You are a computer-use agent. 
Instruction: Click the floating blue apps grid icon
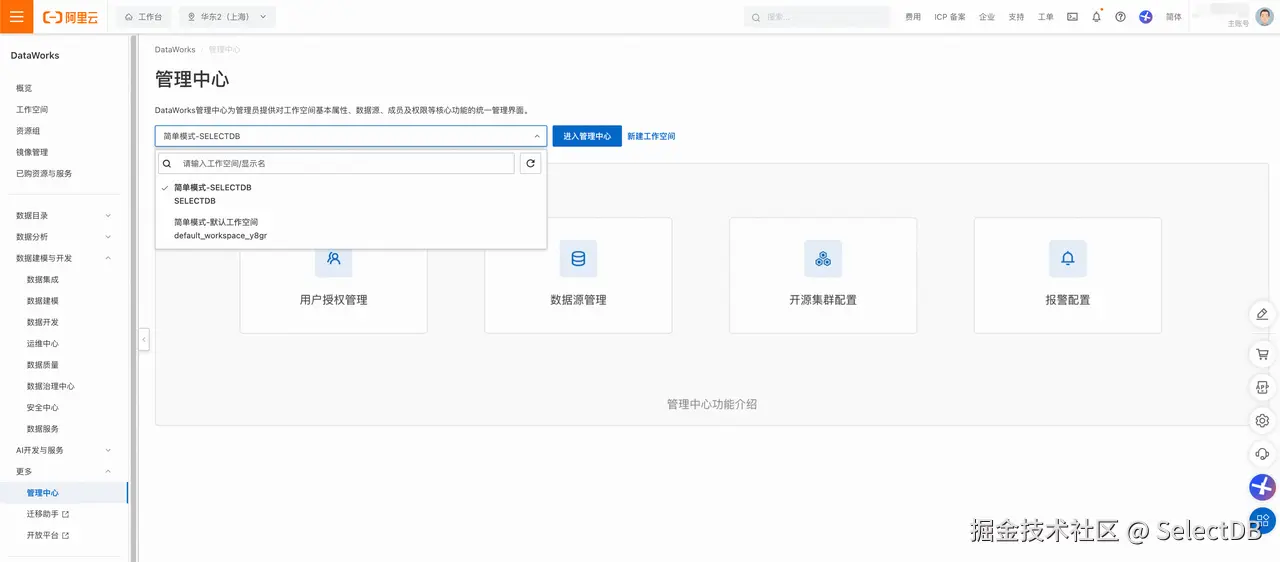point(1262,520)
